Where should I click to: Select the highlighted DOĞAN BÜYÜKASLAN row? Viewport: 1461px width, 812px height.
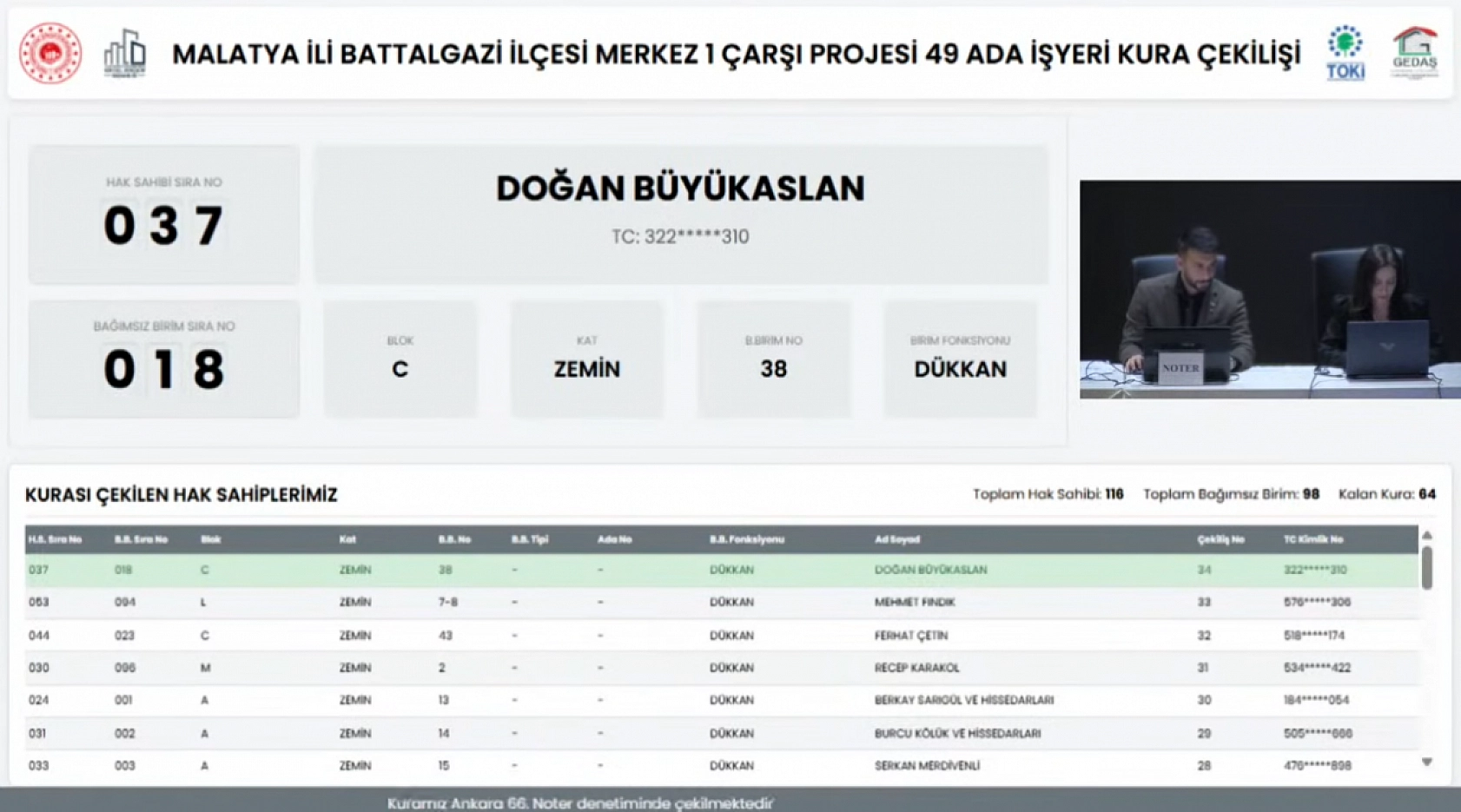608,570
